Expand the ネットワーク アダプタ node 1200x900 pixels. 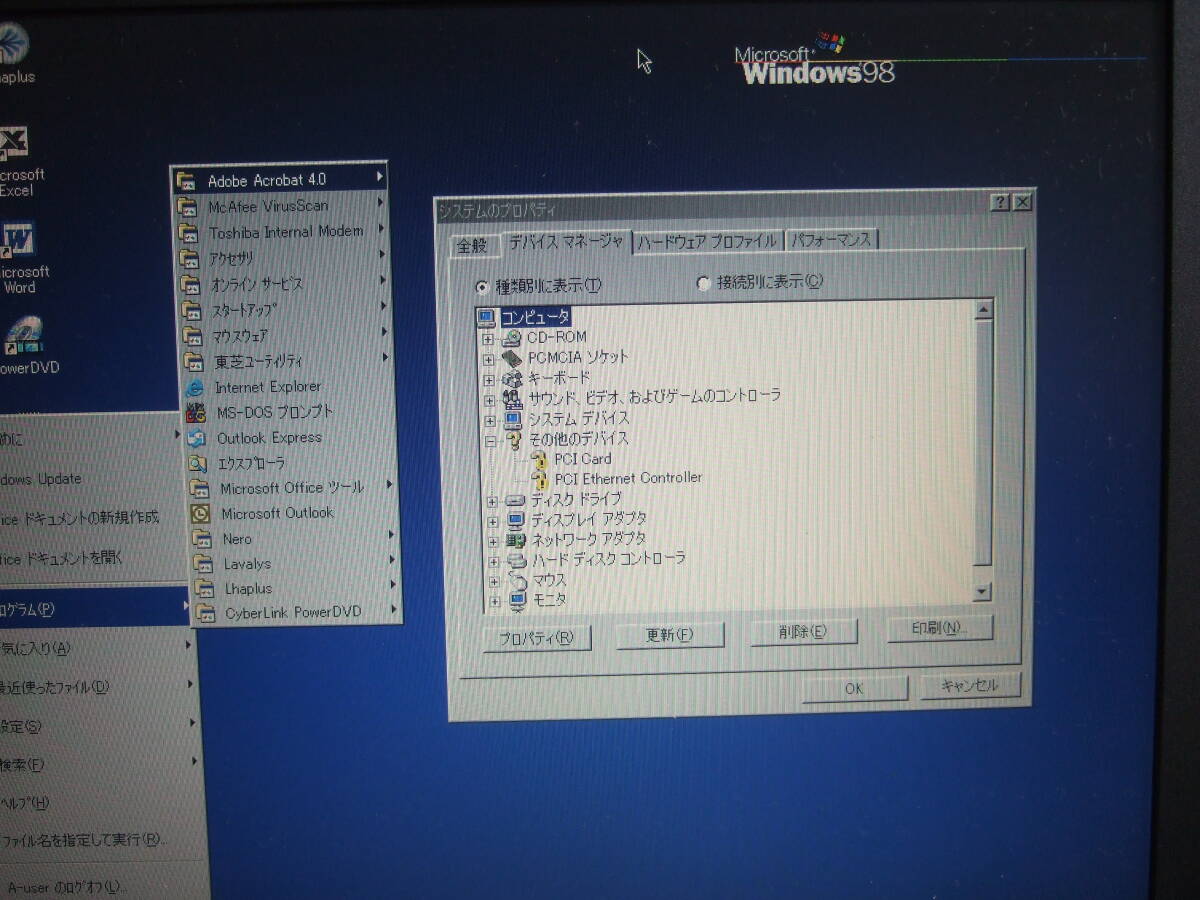pos(491,541)
